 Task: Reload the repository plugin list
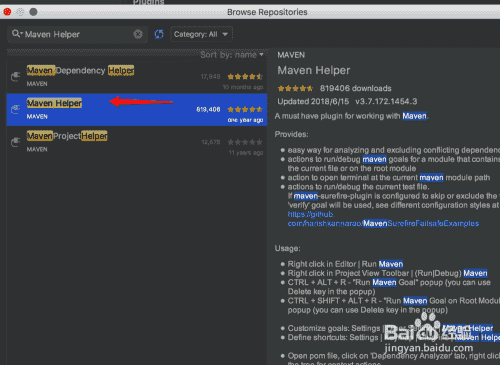(159, 34)
